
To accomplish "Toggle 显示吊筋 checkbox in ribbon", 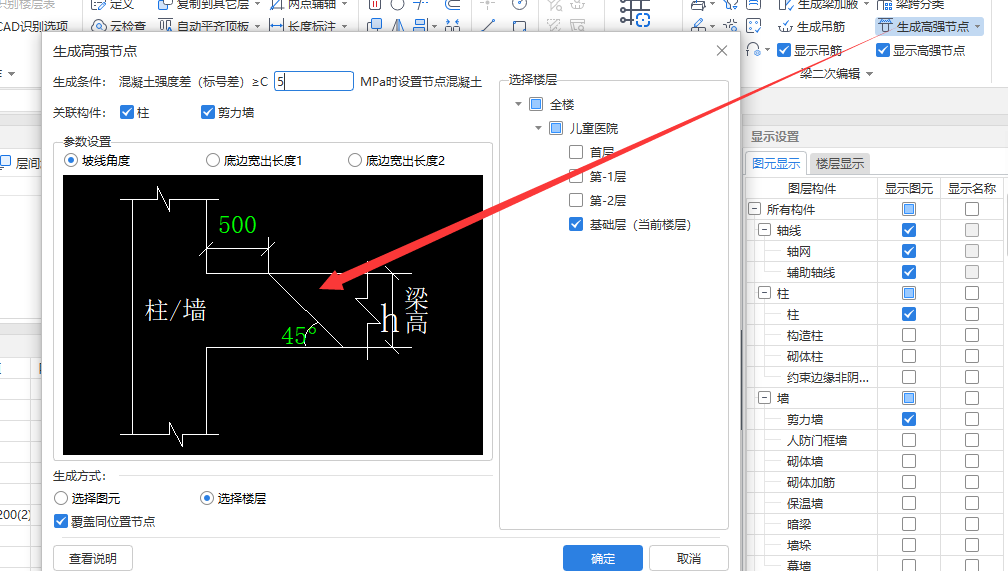I will (x=784, y=50).
